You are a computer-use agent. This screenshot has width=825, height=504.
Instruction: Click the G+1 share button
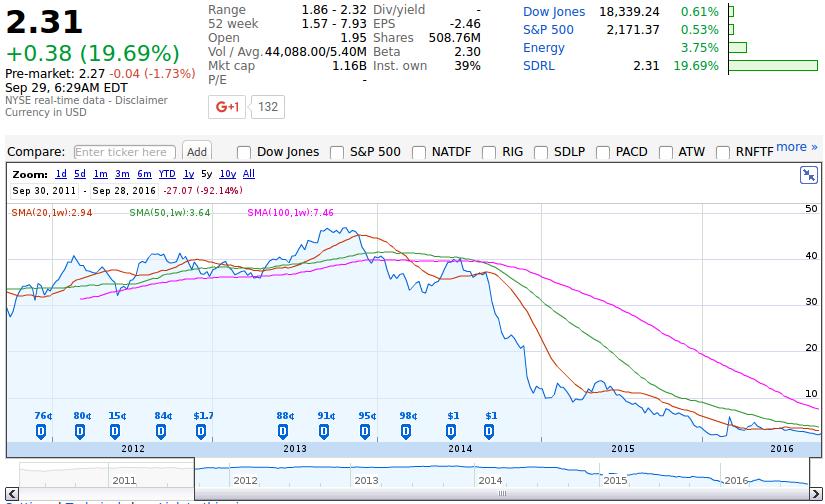coord(227,107)
